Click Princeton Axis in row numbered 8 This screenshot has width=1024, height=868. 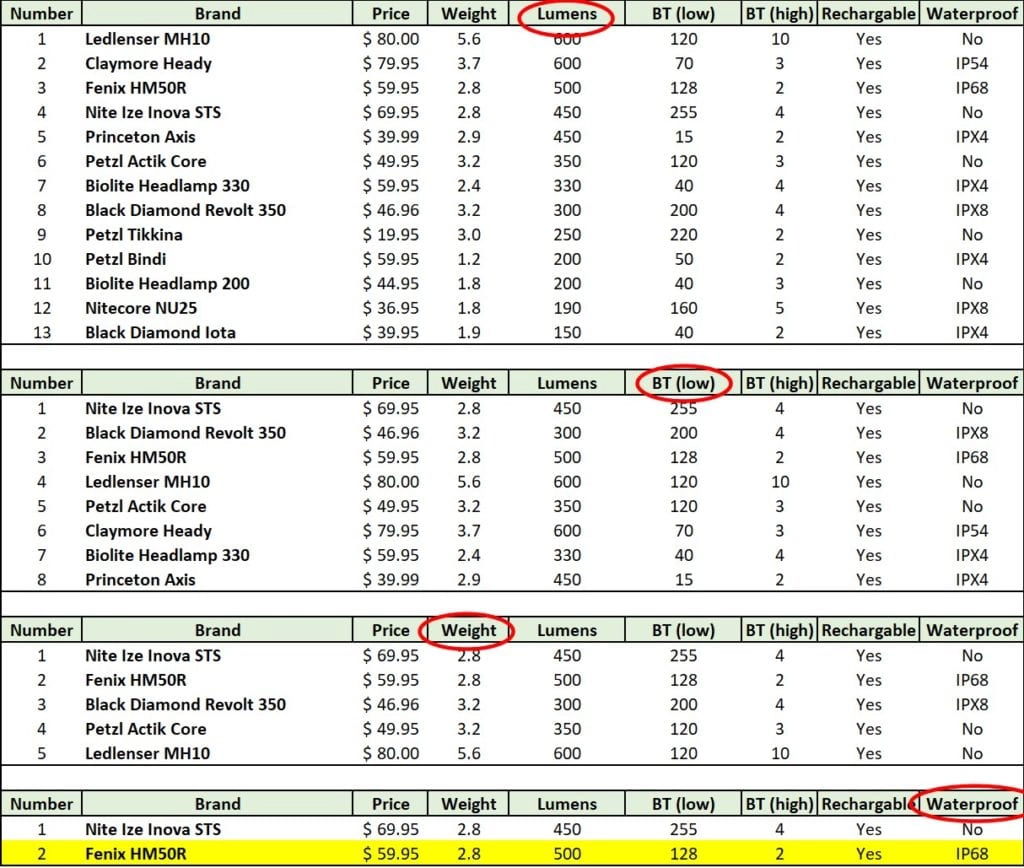click(140, 580)
